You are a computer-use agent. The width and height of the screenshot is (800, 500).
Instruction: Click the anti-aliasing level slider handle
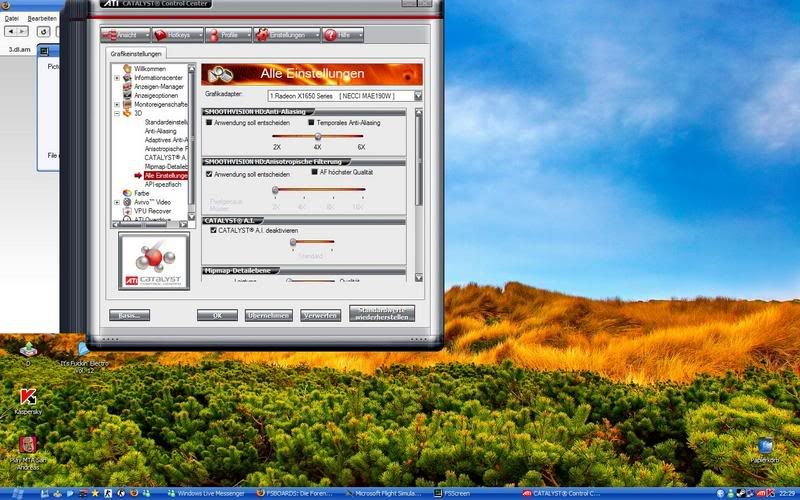tap(317, 135)
